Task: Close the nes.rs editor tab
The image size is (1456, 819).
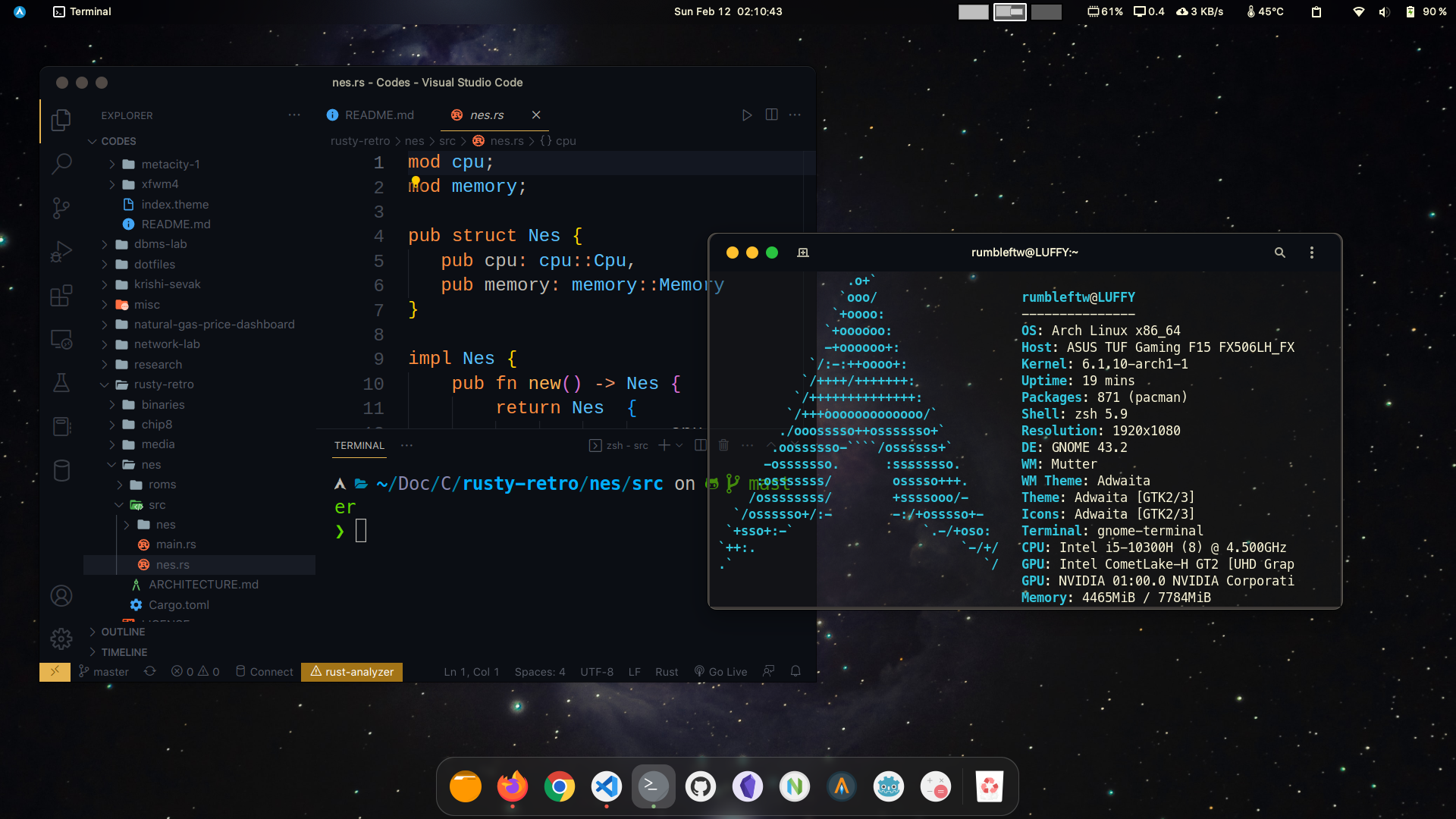Action: tap(536, 115)
